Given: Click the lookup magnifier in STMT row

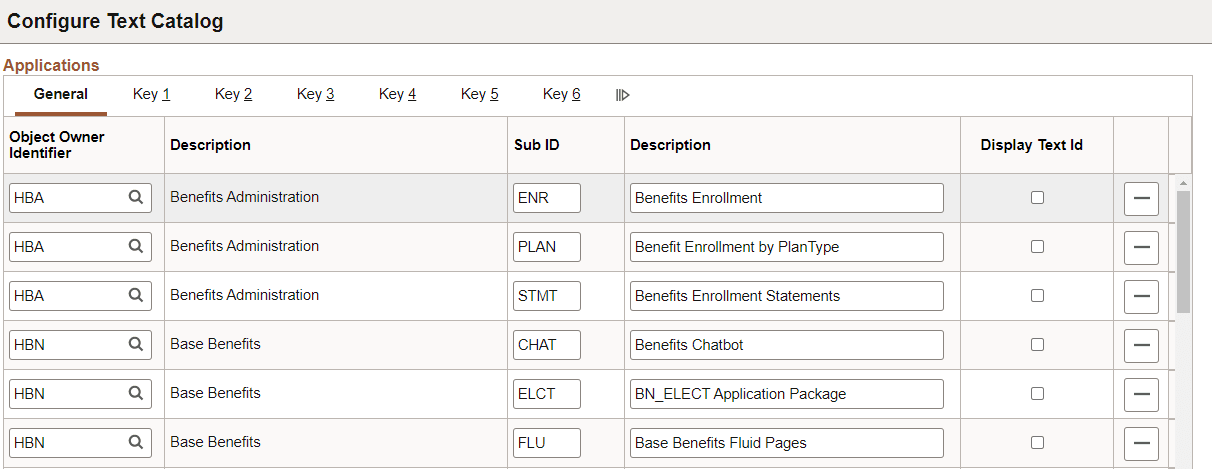Looking at the screenshot, I should pyautogui.click(x=136, y=296).
